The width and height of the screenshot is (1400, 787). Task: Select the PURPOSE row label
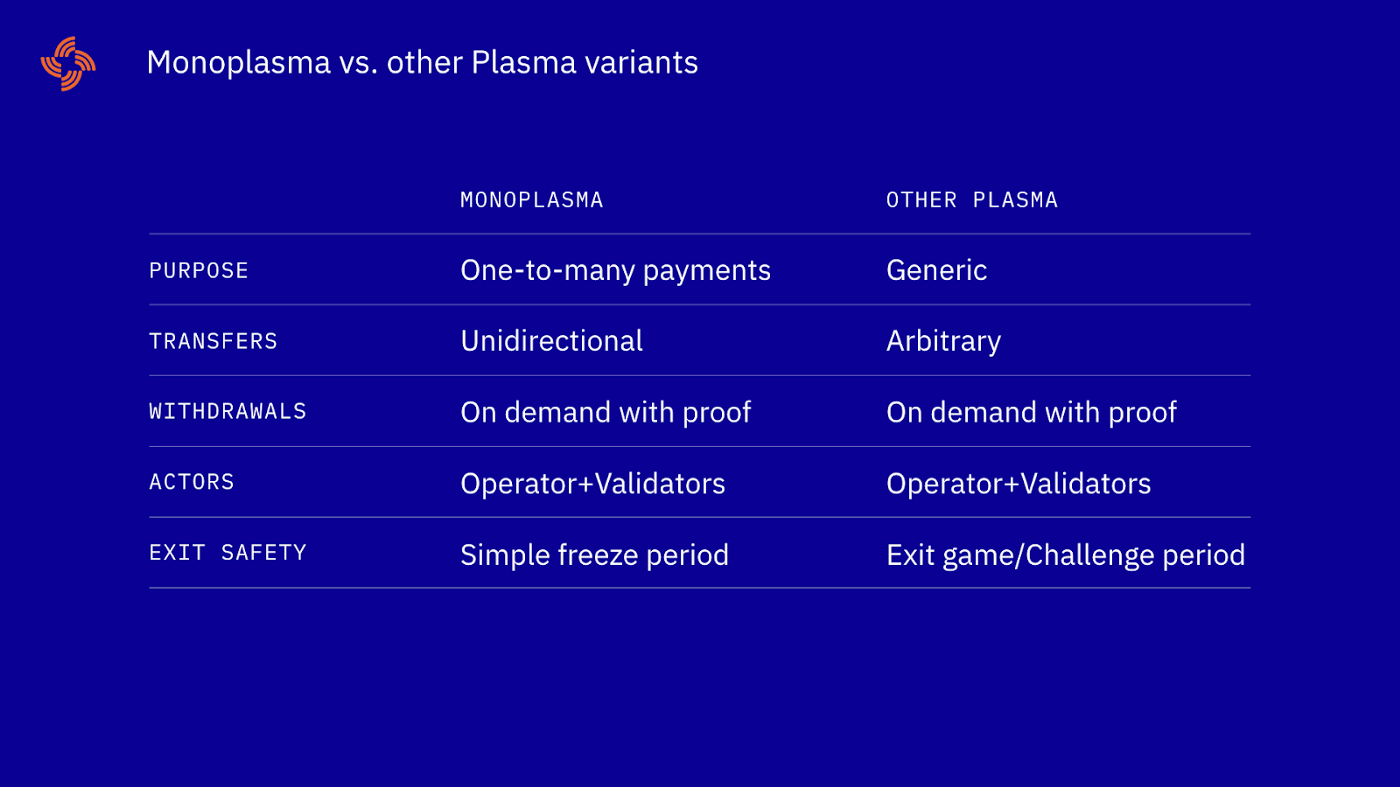pyautogui.click(x=199, y=271)
